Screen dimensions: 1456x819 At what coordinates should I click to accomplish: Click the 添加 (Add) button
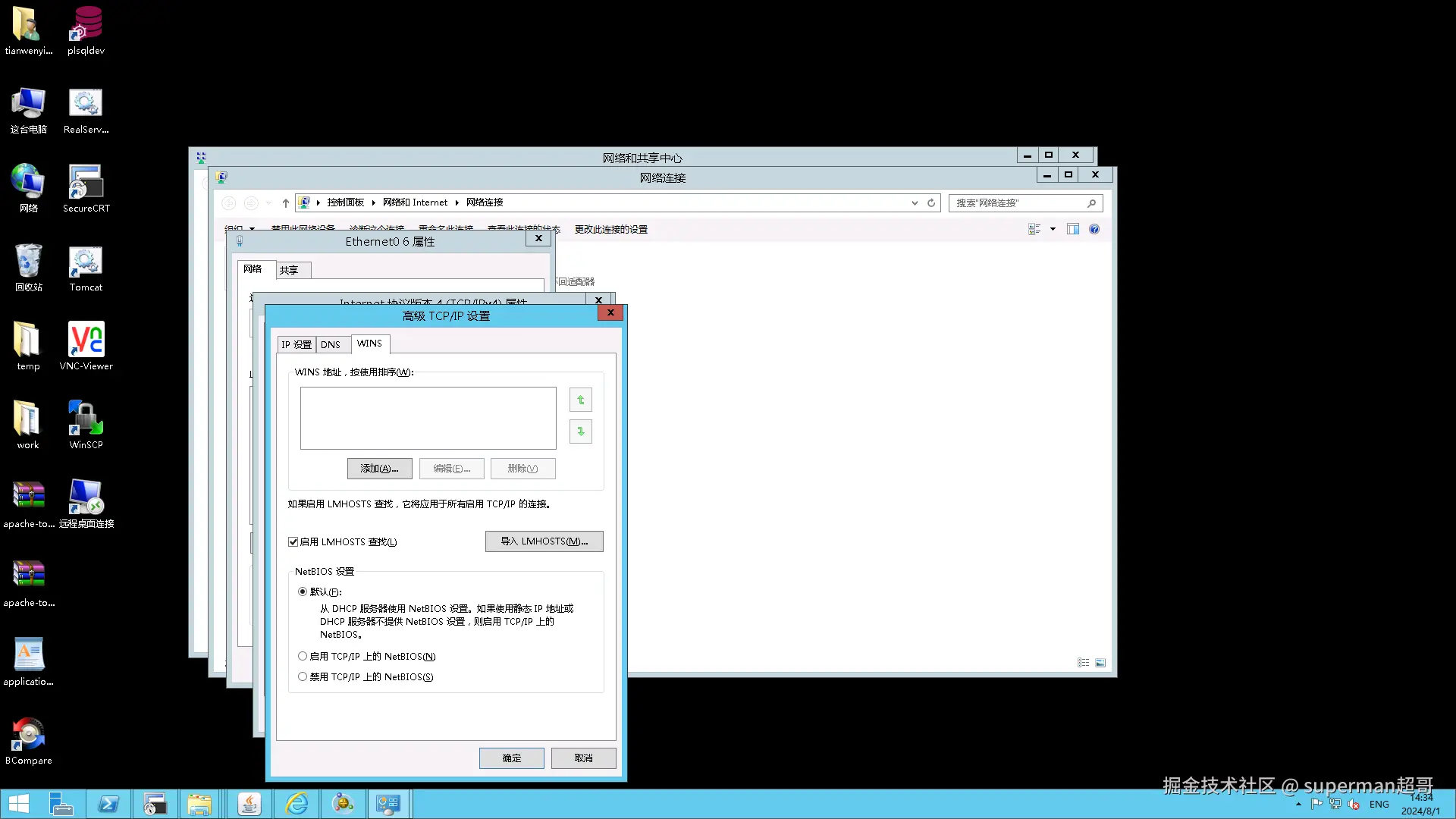(379, 469)
